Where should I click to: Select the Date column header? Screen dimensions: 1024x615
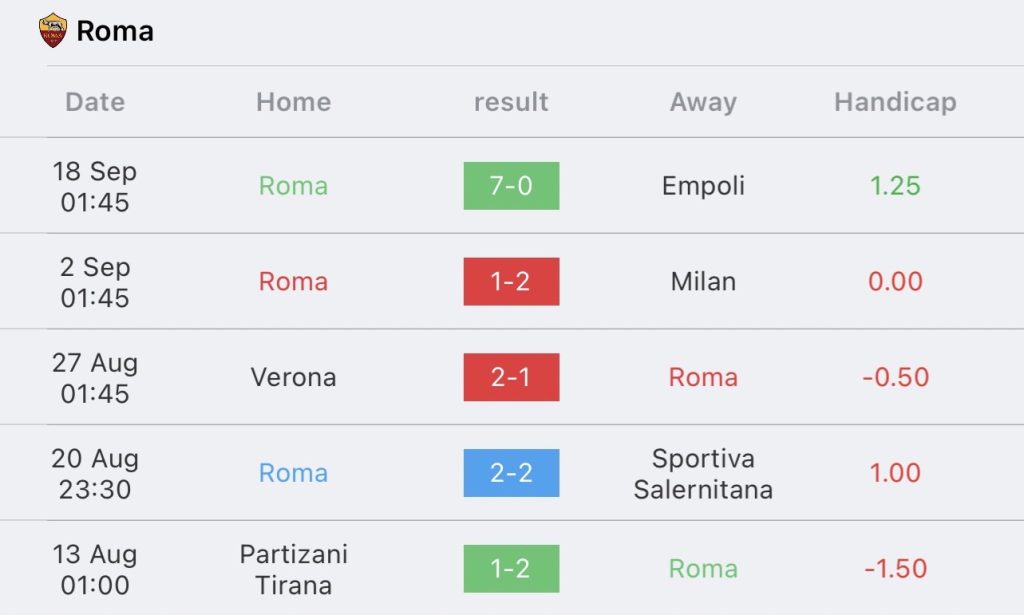click(x=95, y=102)
